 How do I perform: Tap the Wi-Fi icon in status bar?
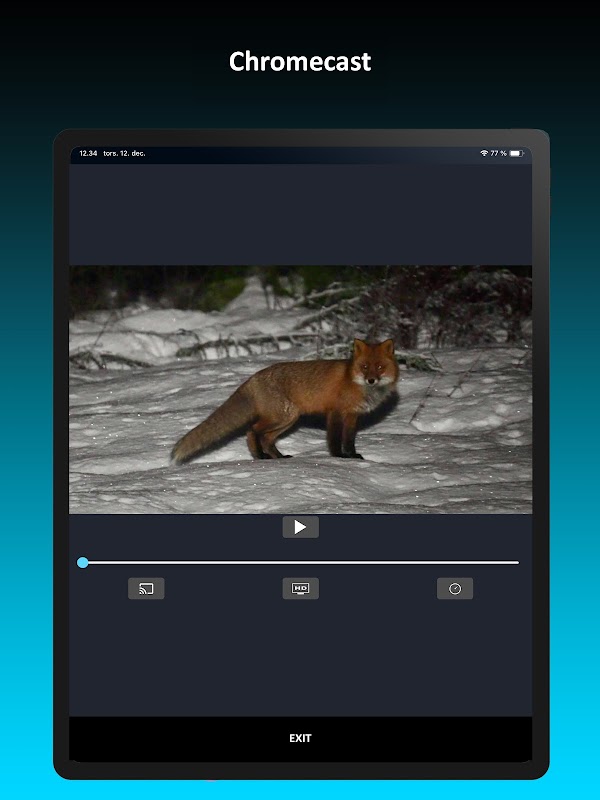484,153
